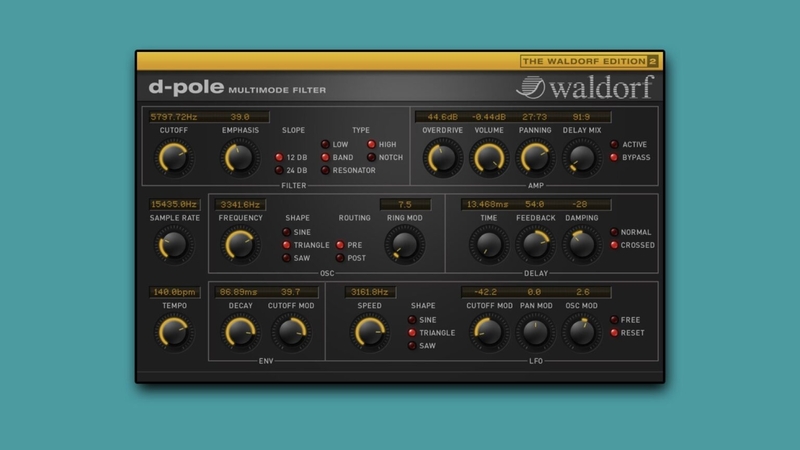Click the Pan Mod knob
Screen dimensions: 800x450
pyautogui.click(x=535, y=333)
